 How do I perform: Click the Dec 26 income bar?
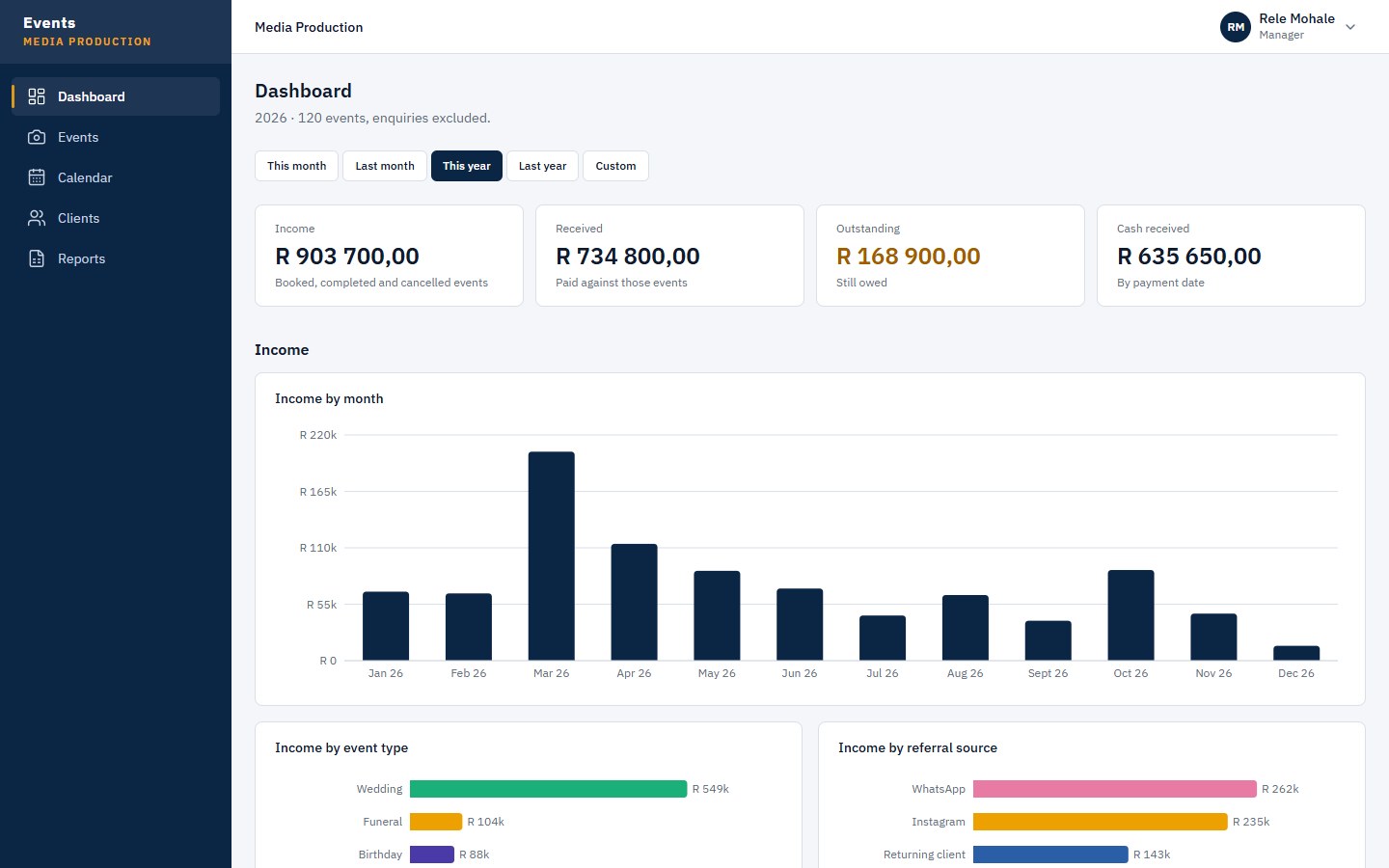[x=1296, y=653]
